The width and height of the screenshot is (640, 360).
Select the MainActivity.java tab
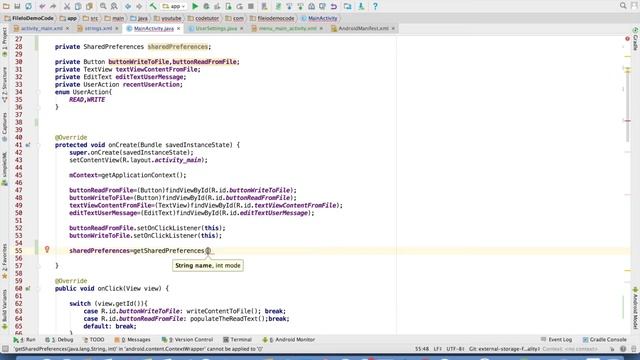(x=153, y=29)
